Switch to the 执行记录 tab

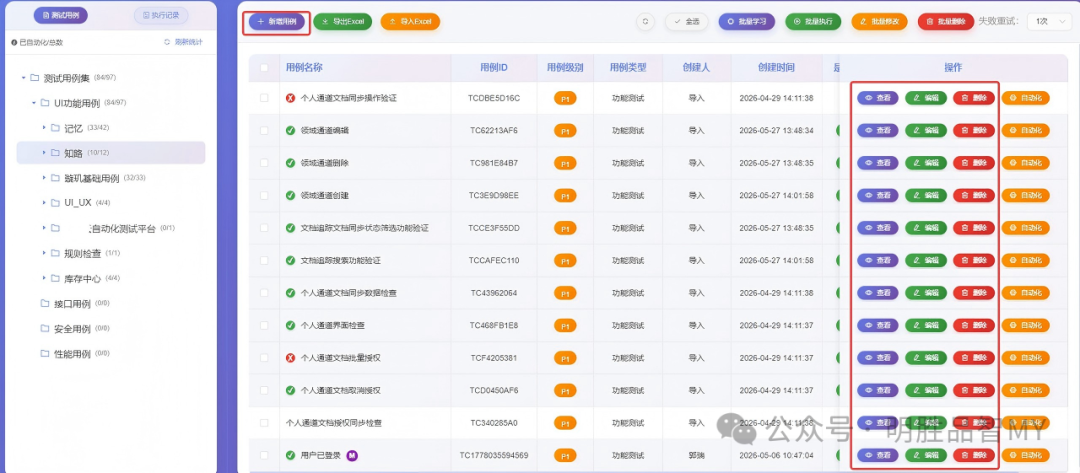(160, 15)
